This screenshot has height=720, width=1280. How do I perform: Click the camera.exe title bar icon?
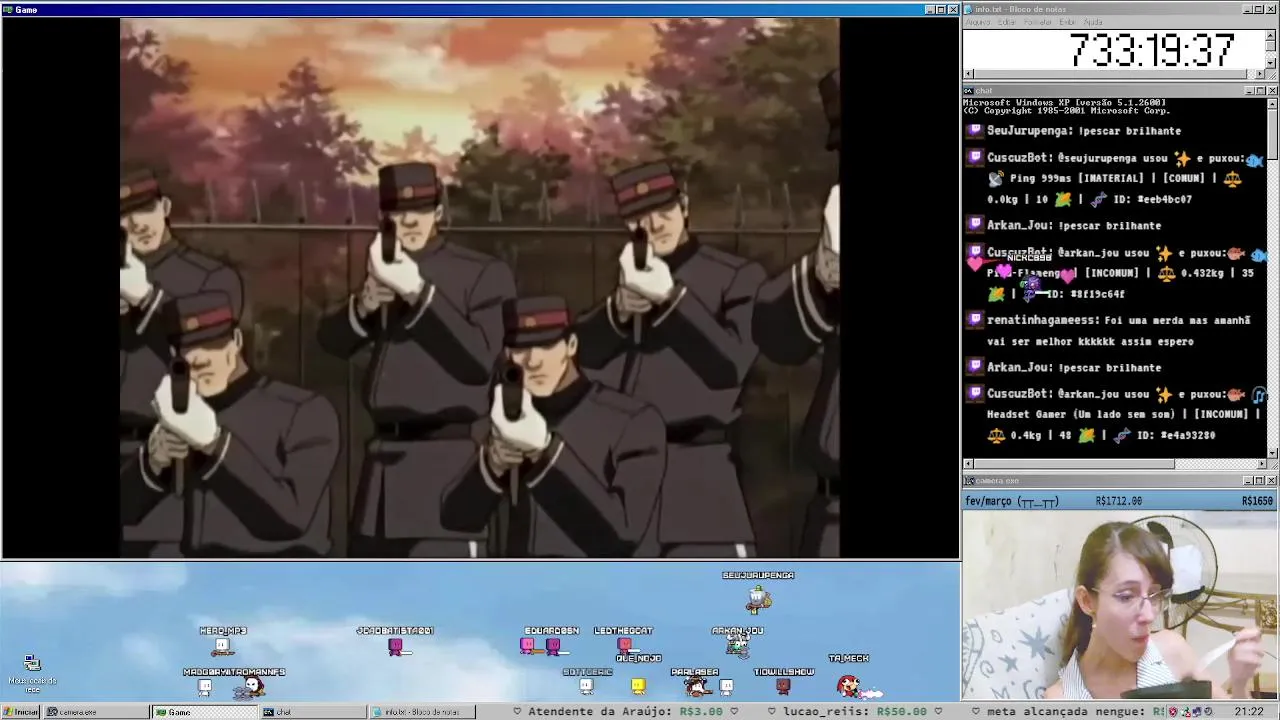tap(969, 481)
